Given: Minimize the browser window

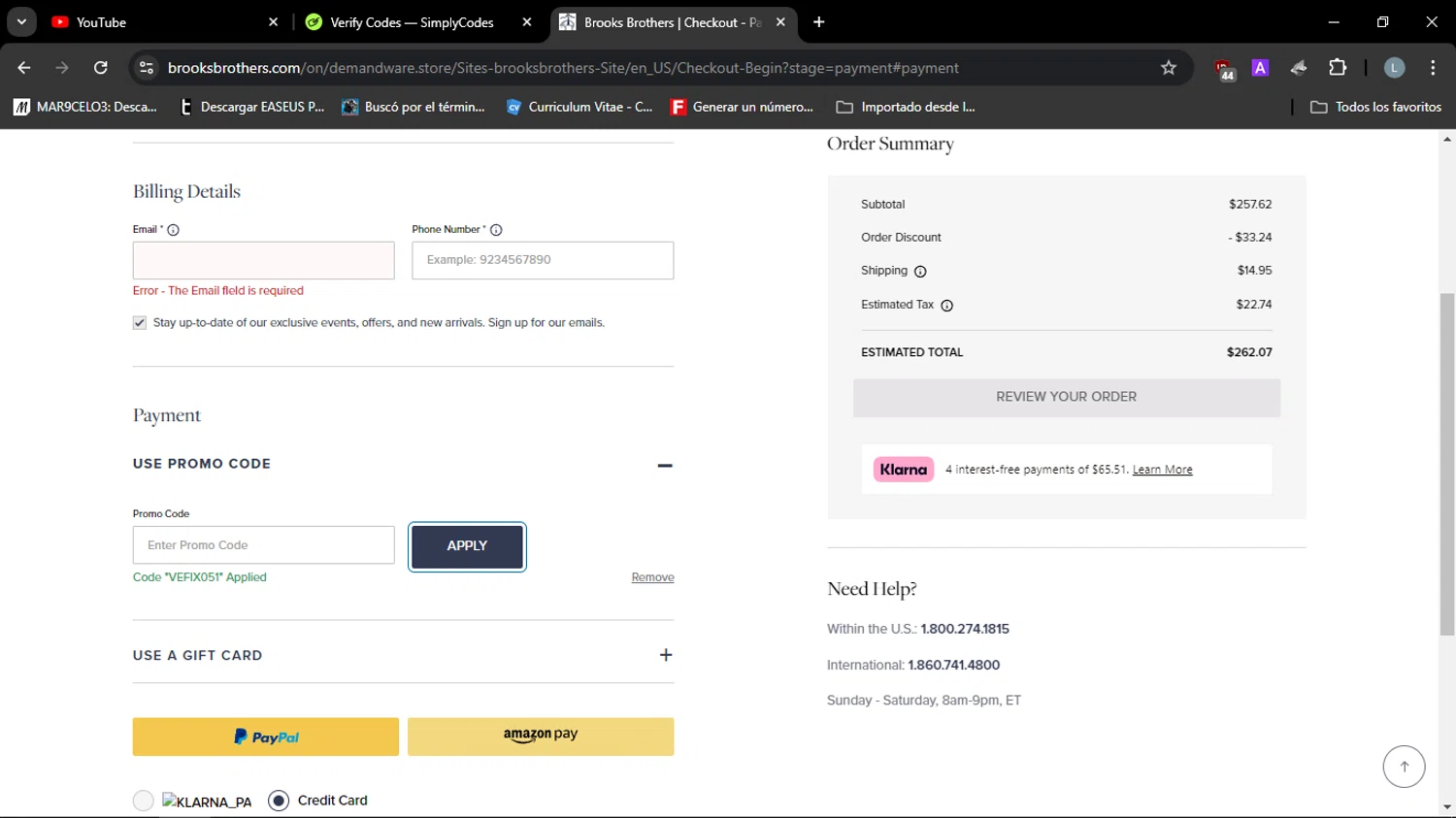Looking at the screenshot, I should point(1334,21).
